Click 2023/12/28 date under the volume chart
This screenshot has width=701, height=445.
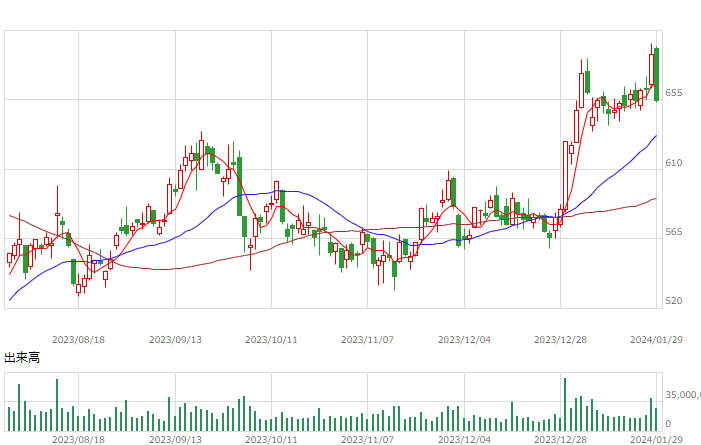[560, 440]
